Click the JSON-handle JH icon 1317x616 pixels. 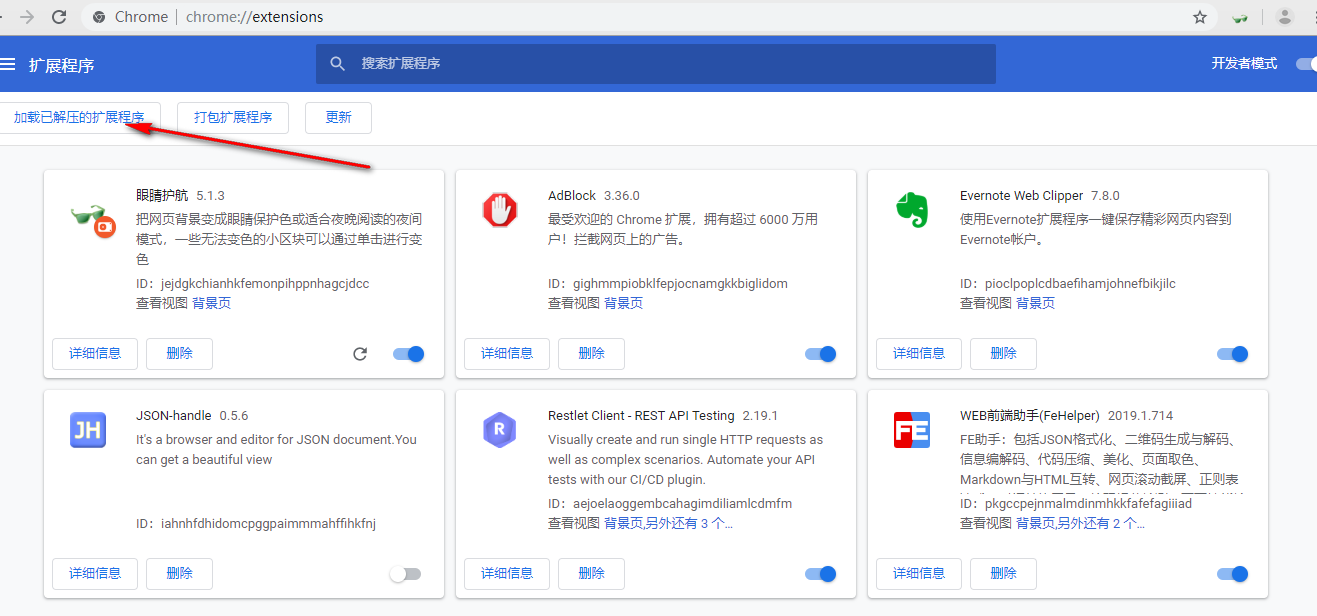click(x=87, y=430)
